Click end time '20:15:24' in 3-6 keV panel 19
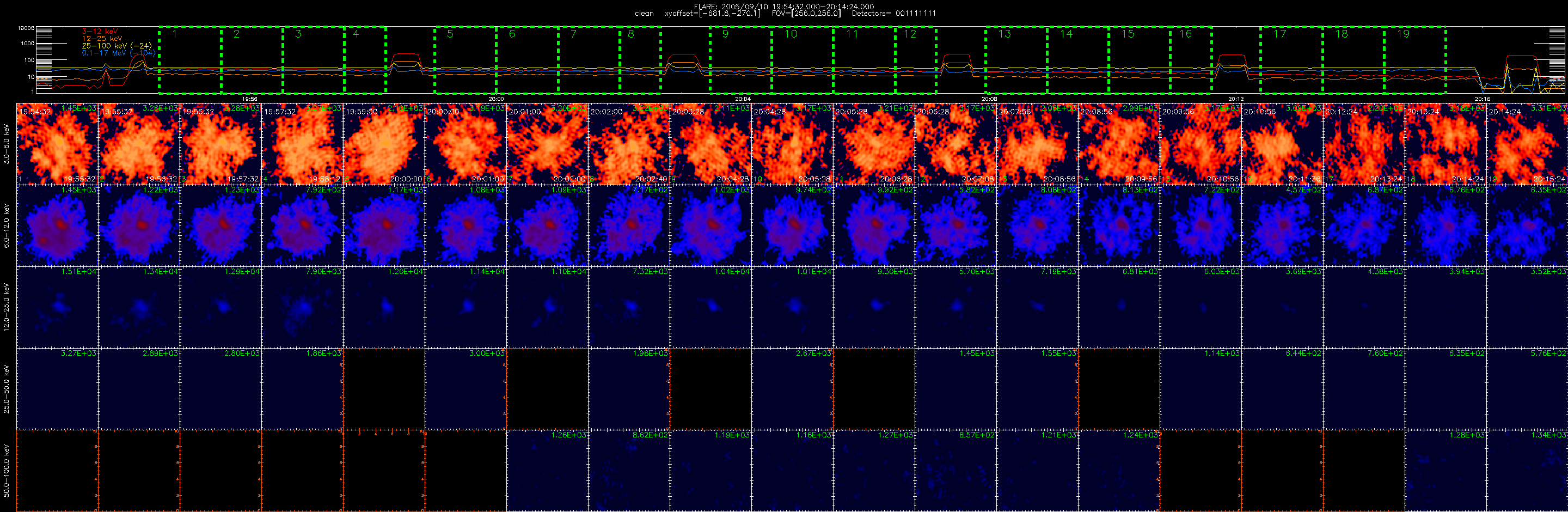This screenshot has height=512, width=1568. click(x=1549, y=179)
